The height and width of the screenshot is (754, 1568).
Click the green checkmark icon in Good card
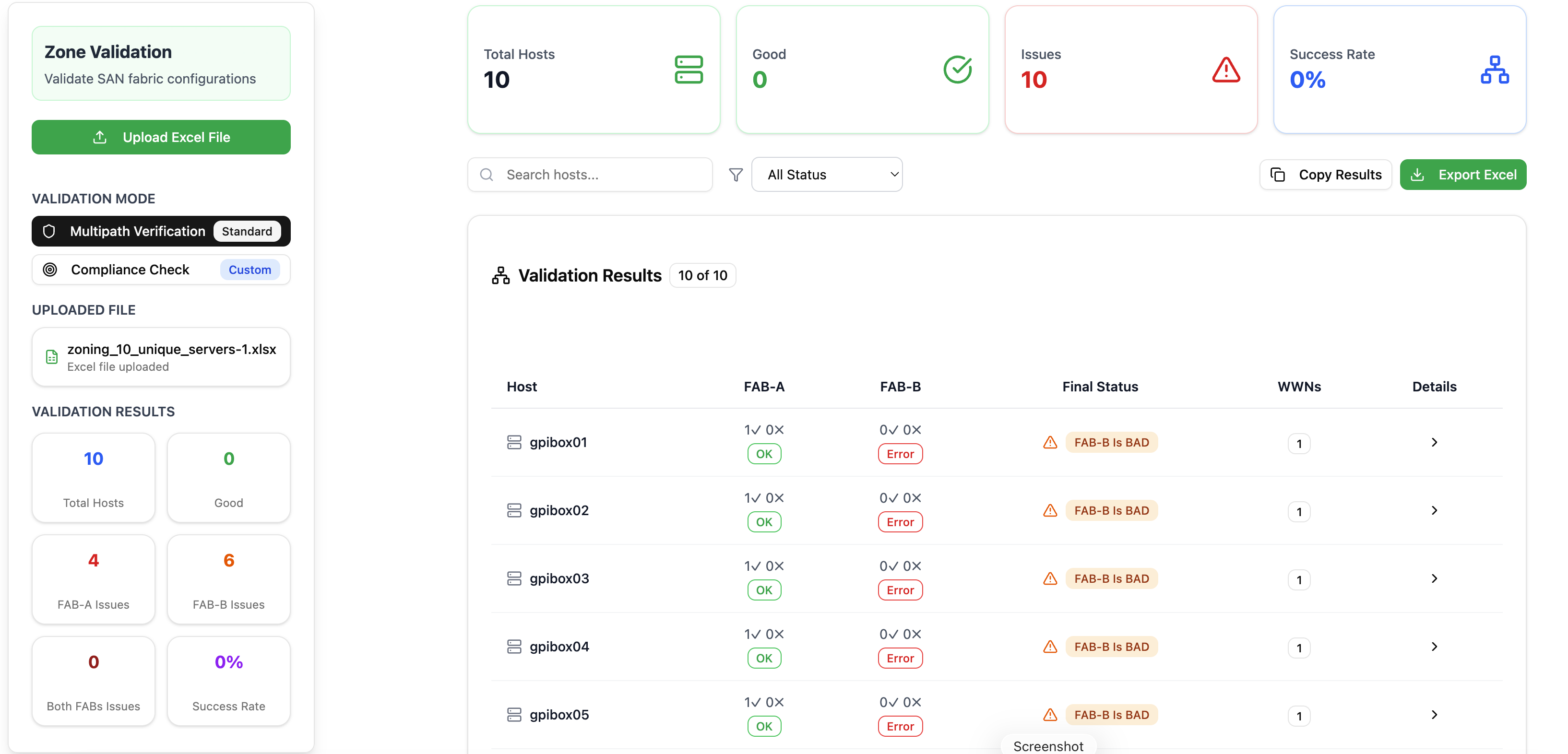pyautogui.click(x=957, y=70)
